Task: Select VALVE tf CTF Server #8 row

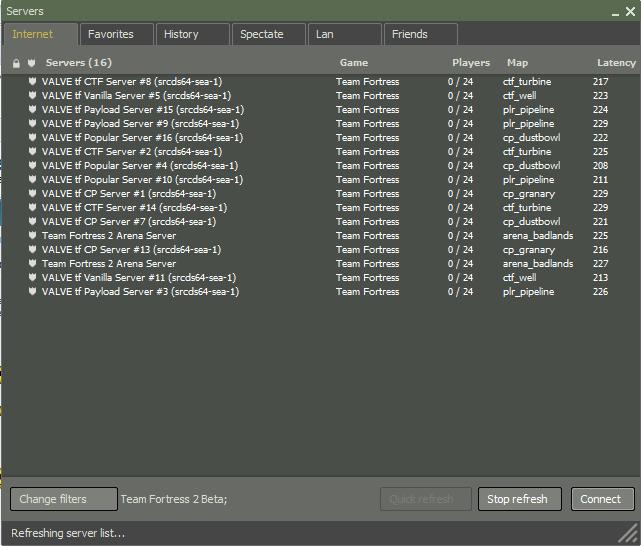Action: 320,81
